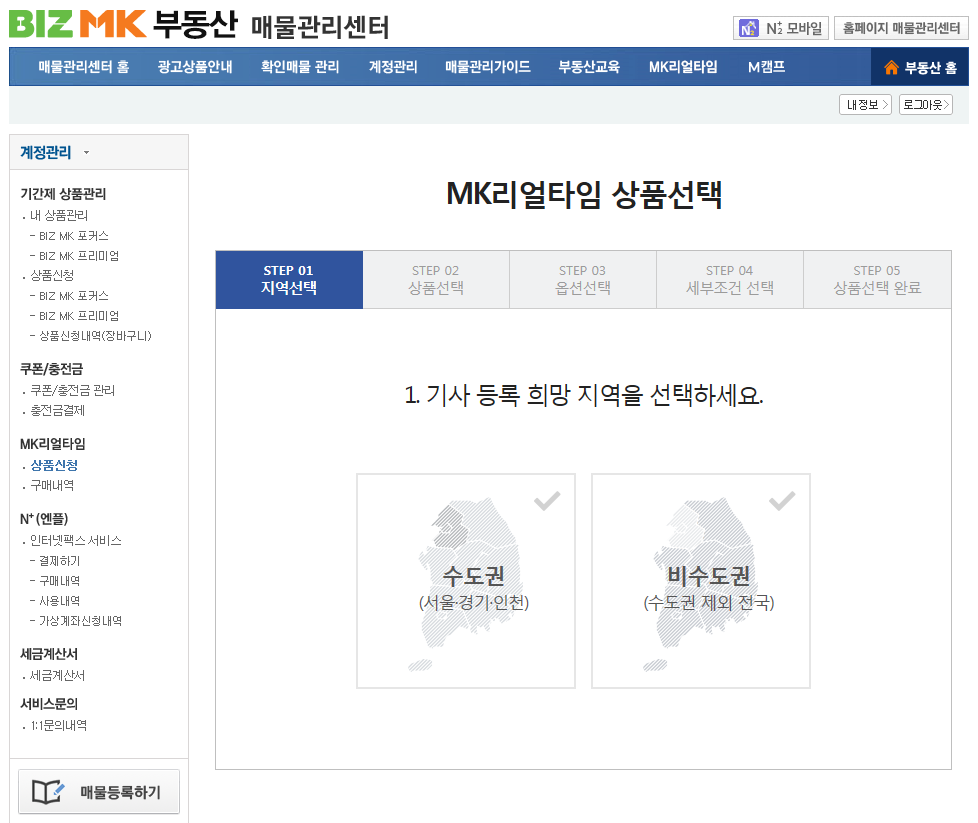Expand the 계정관리 sidebar dropdown arrow
Image resolution: width=978 pixels, height=823 pixels.
click(87, 152)
